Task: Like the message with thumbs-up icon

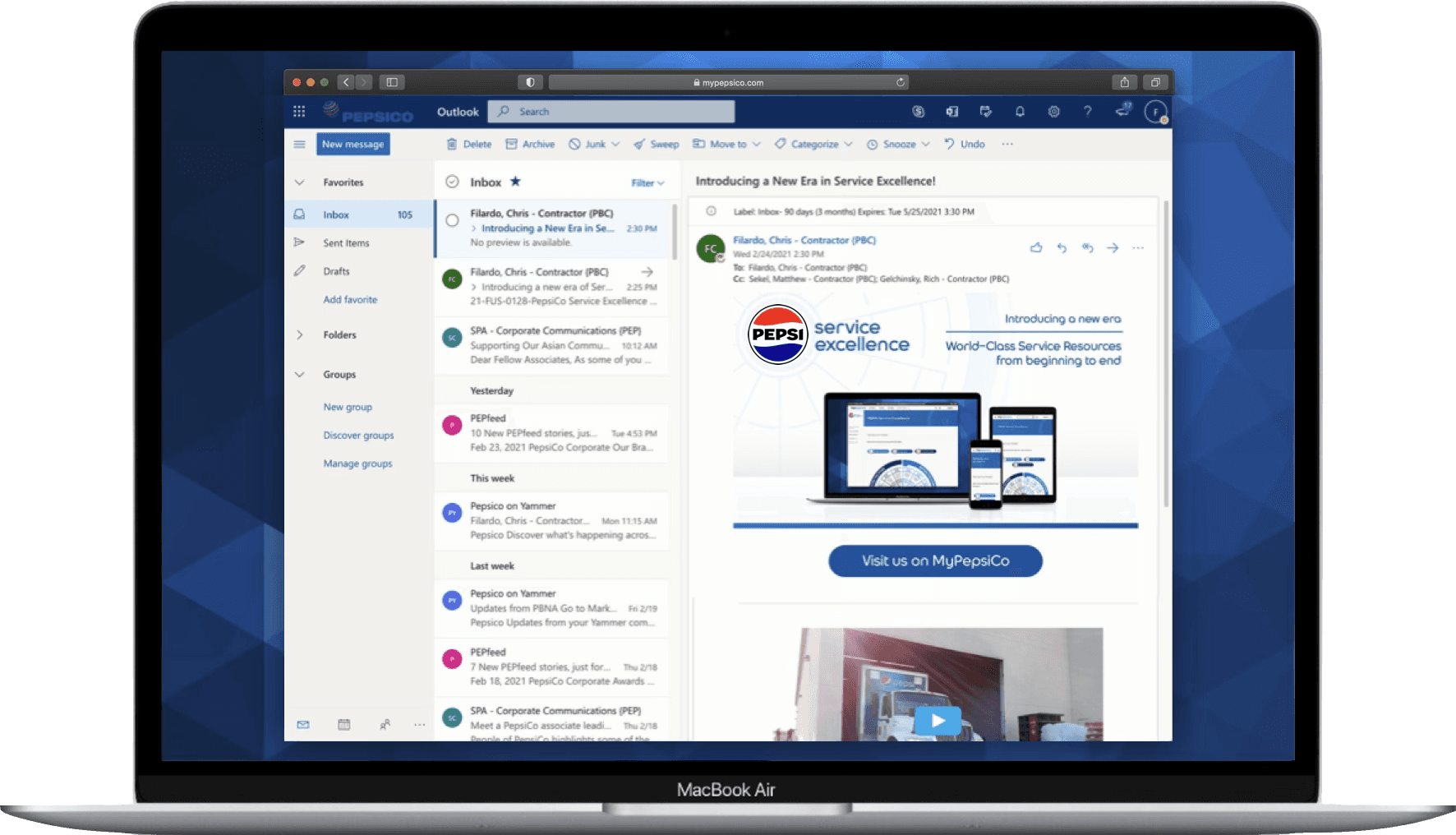Action: pyautogui.click(x=1036, y=247)
